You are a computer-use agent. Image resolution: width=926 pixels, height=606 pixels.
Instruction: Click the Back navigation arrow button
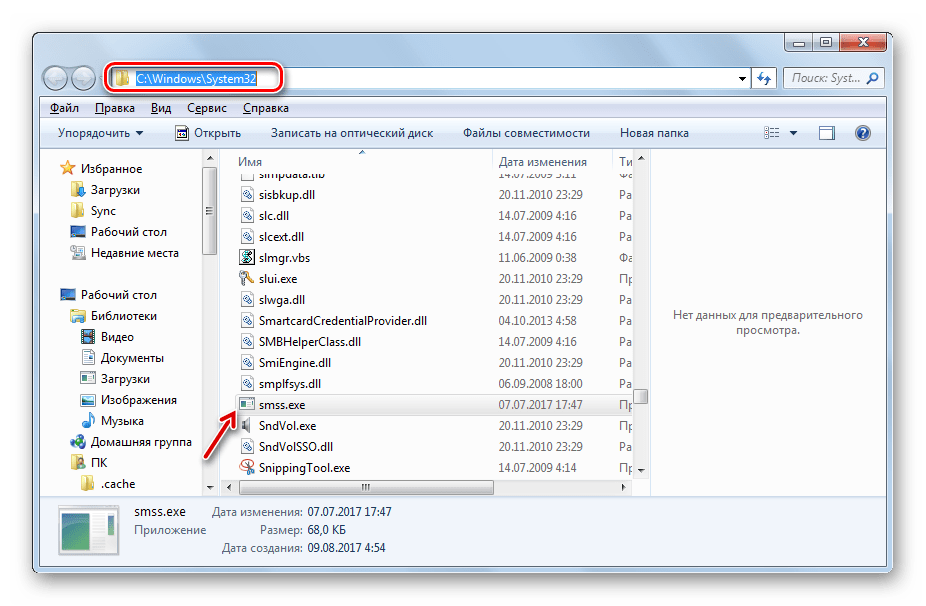click(x=56, y=78)
